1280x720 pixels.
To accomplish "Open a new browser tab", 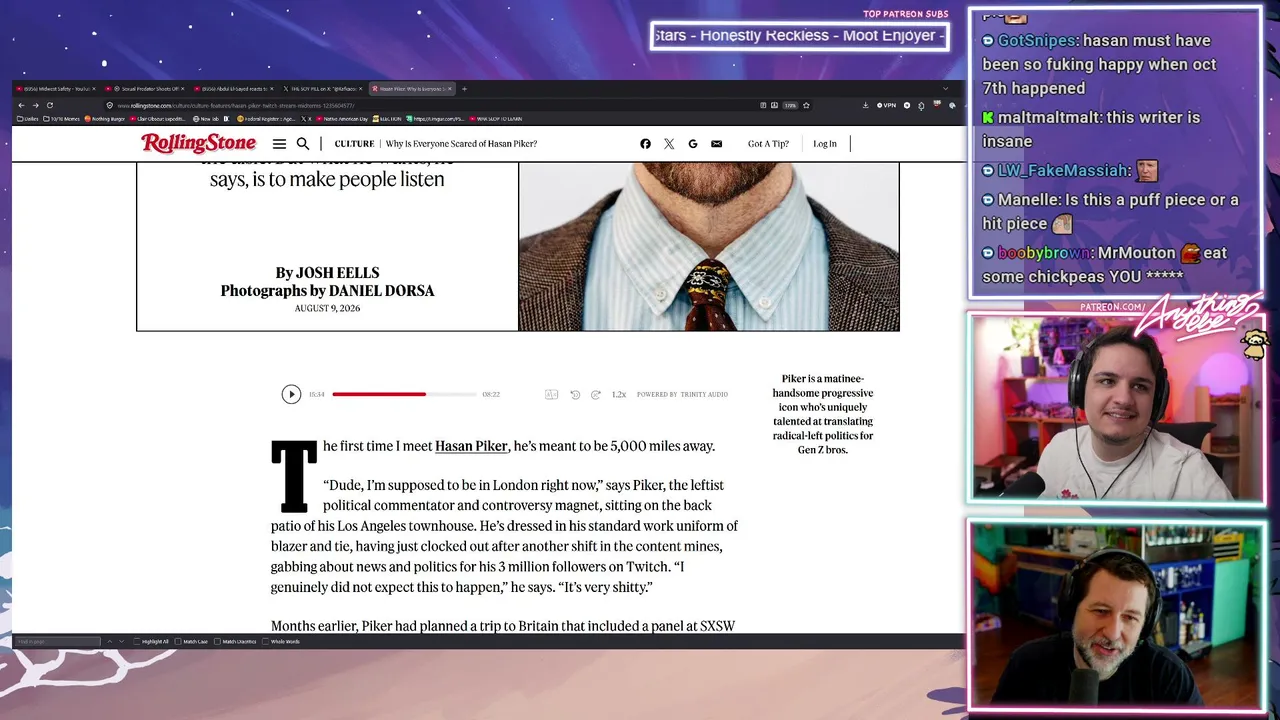I will [x=464, y=89].
